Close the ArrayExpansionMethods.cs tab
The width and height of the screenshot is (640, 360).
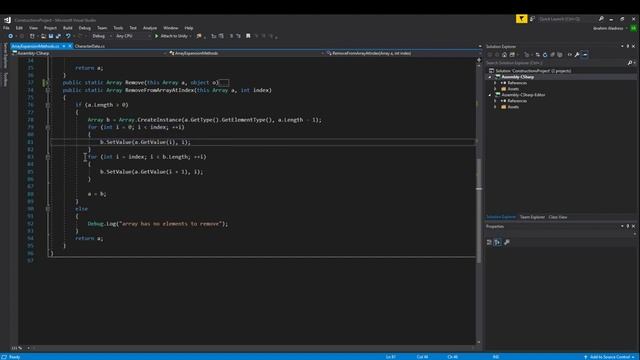coord(70,46)
